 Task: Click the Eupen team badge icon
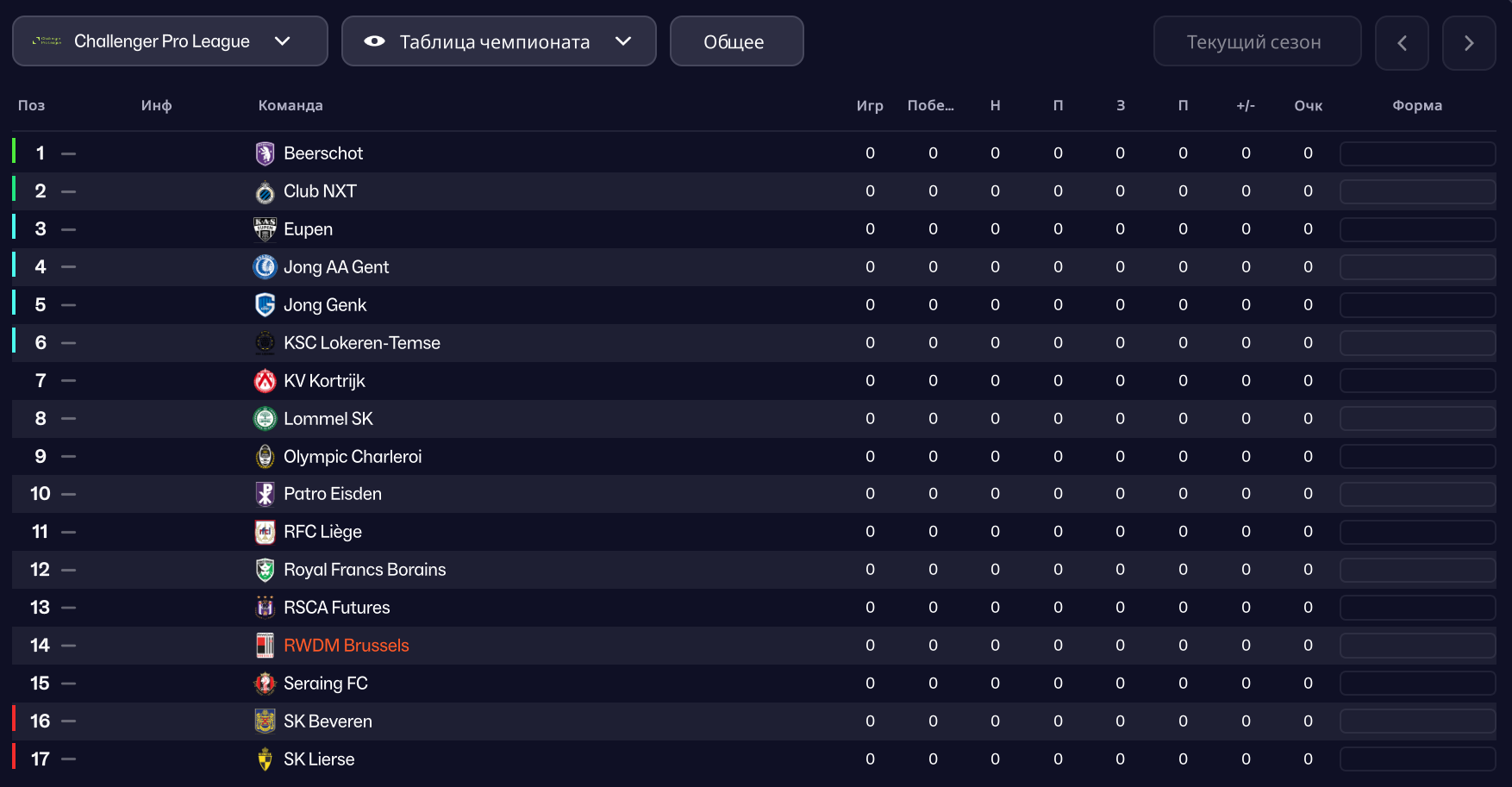point(265,229)
